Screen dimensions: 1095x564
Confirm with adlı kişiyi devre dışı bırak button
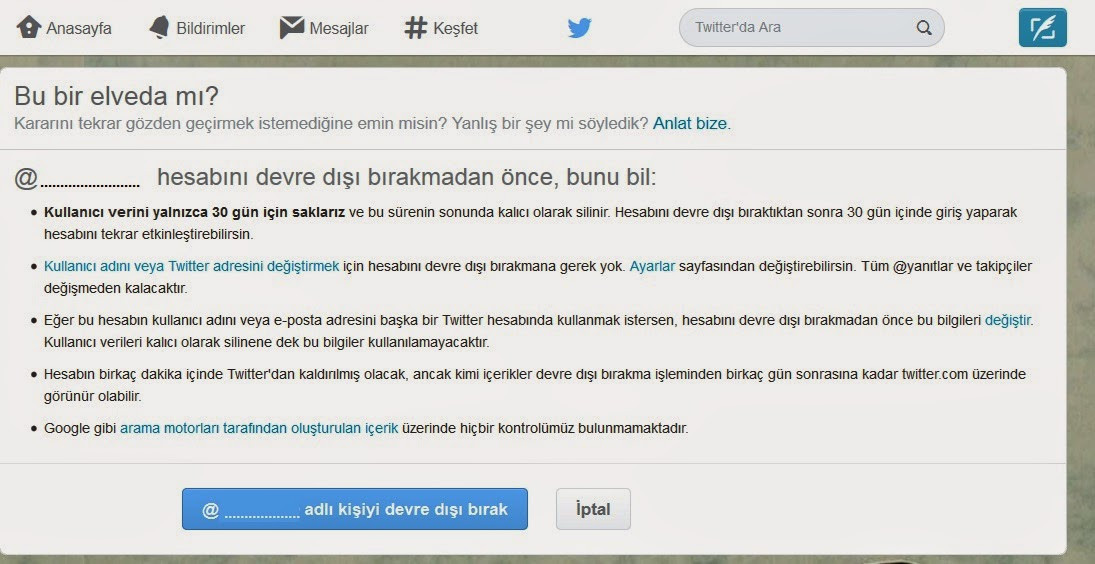(355, 509)
